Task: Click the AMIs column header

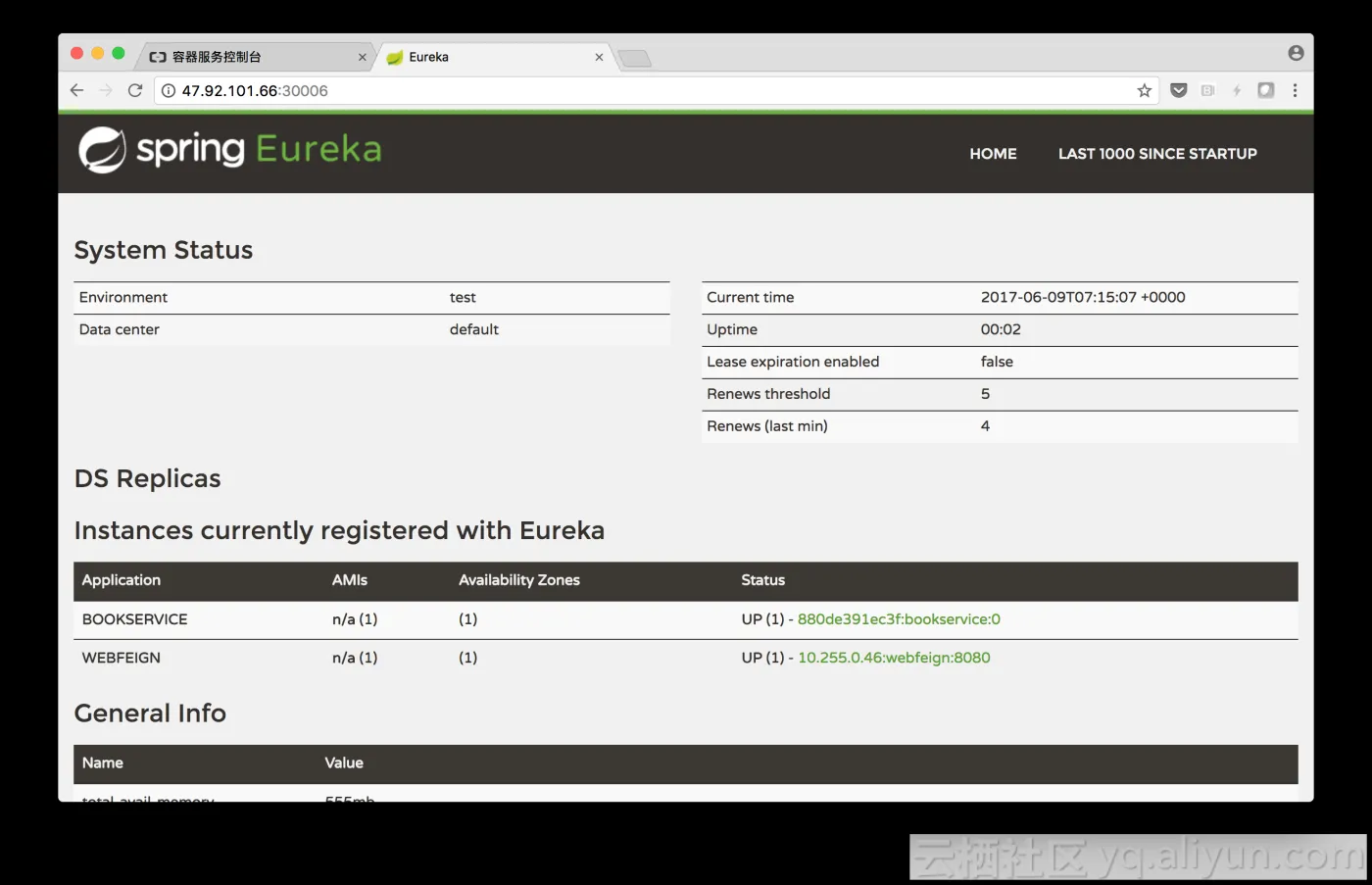Action: click(x=350, y=580)
